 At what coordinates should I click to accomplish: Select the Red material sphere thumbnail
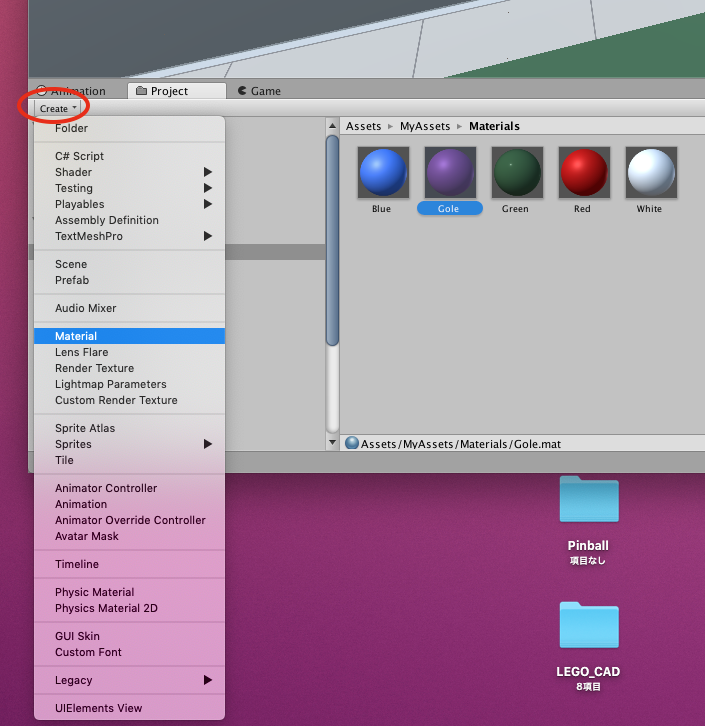pyautogui.click(x=584, y=172)
